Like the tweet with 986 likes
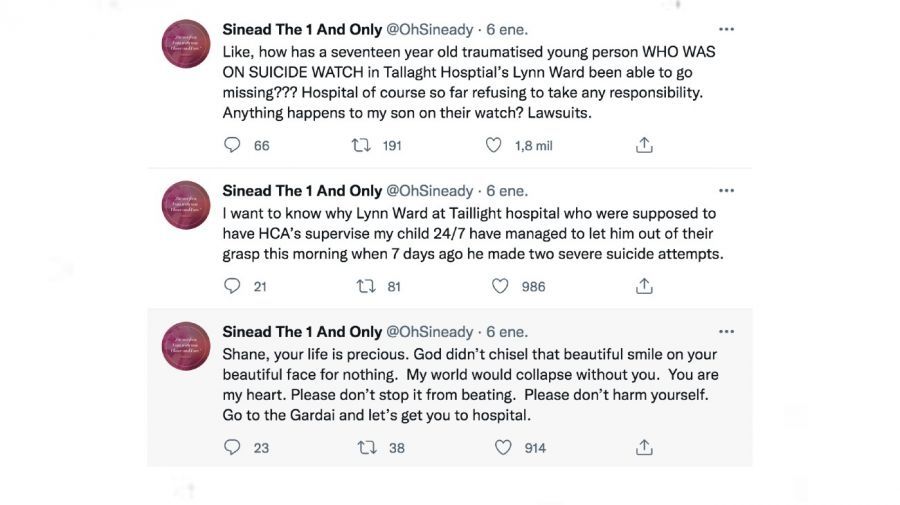Image resolution: width=900 pixels, height=505 pixels. click(x=500, y=286)
